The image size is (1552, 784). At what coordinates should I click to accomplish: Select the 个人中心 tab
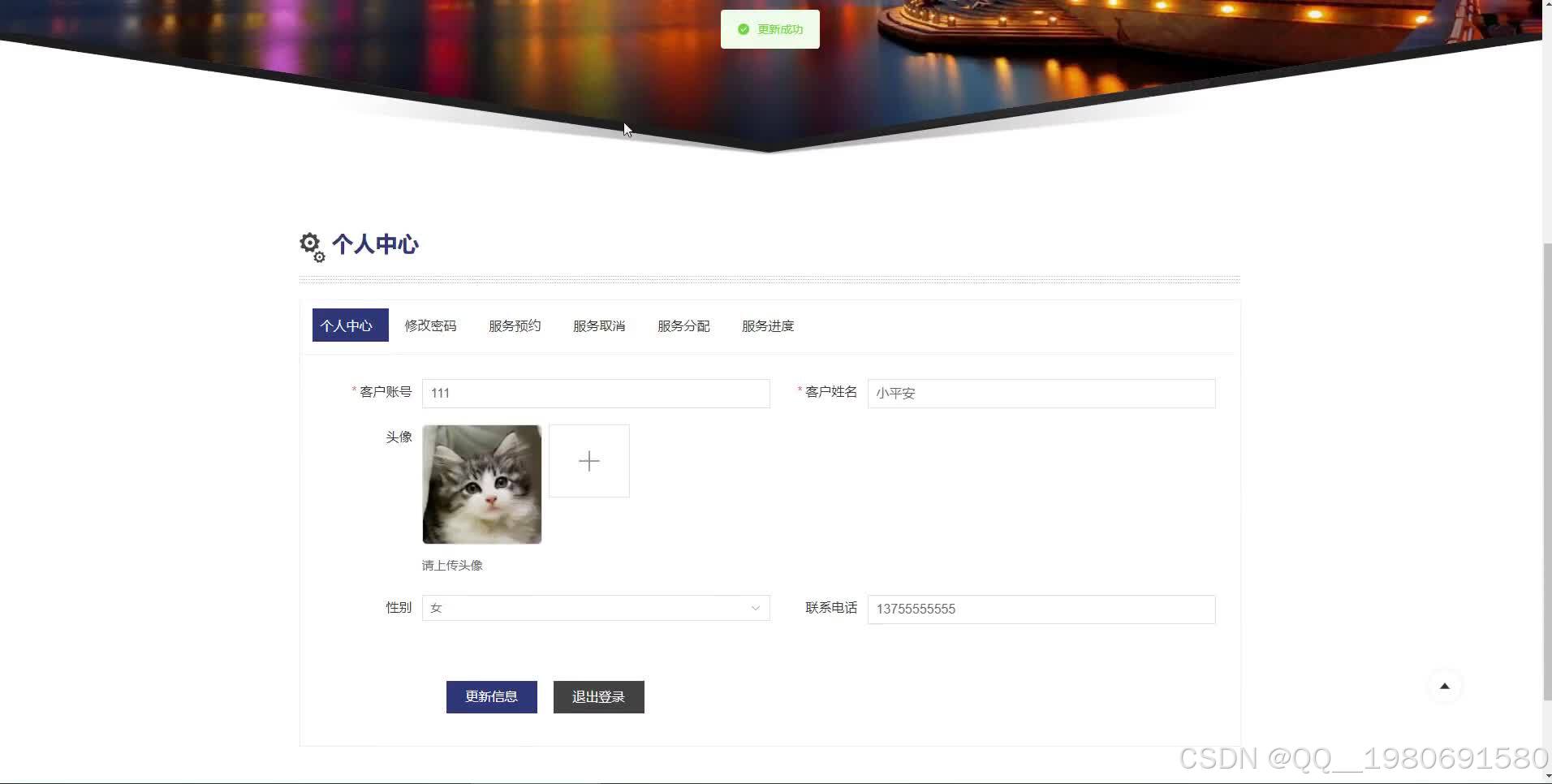[349, 325]
